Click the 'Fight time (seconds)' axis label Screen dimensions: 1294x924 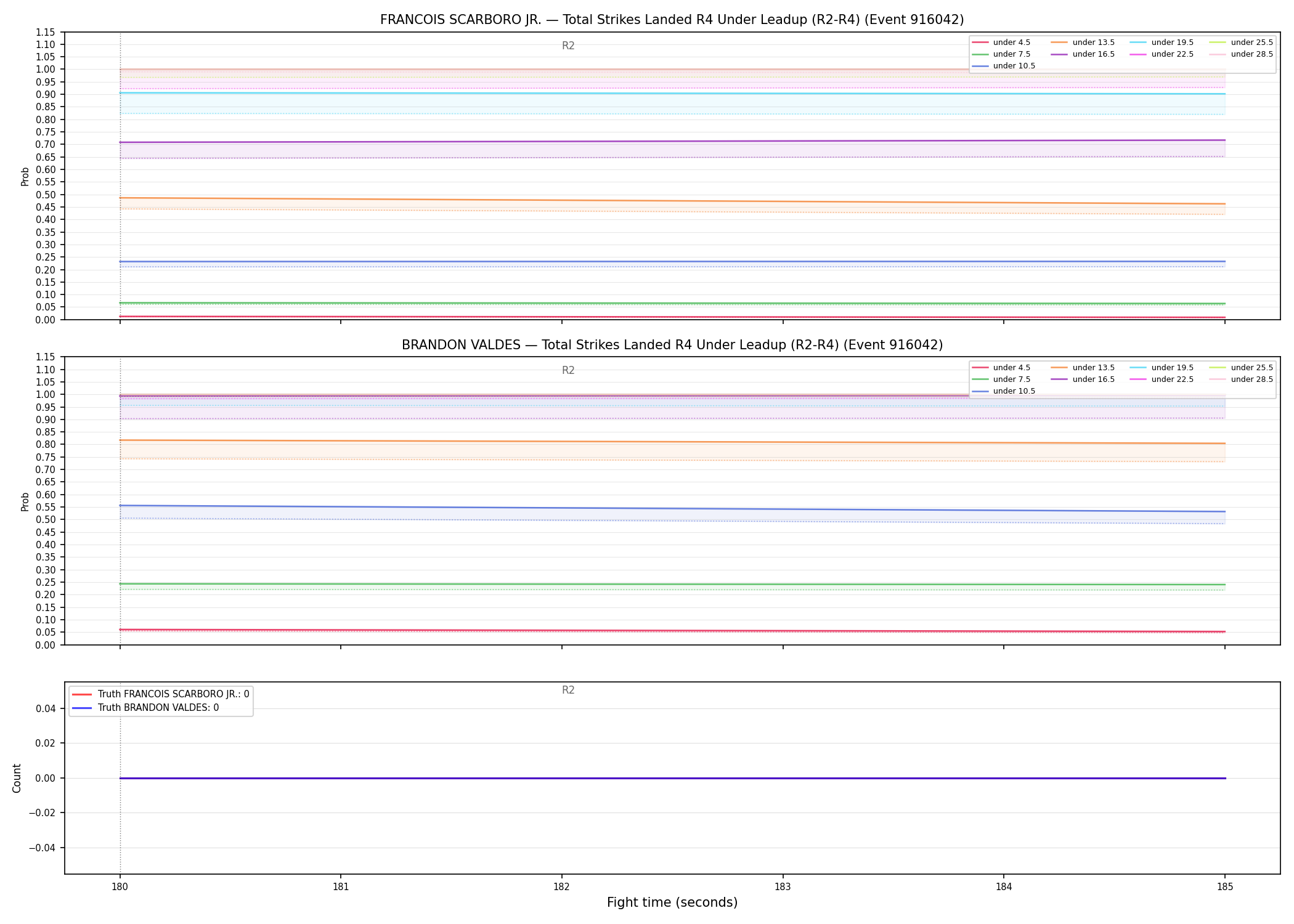(x=672, y=902)
